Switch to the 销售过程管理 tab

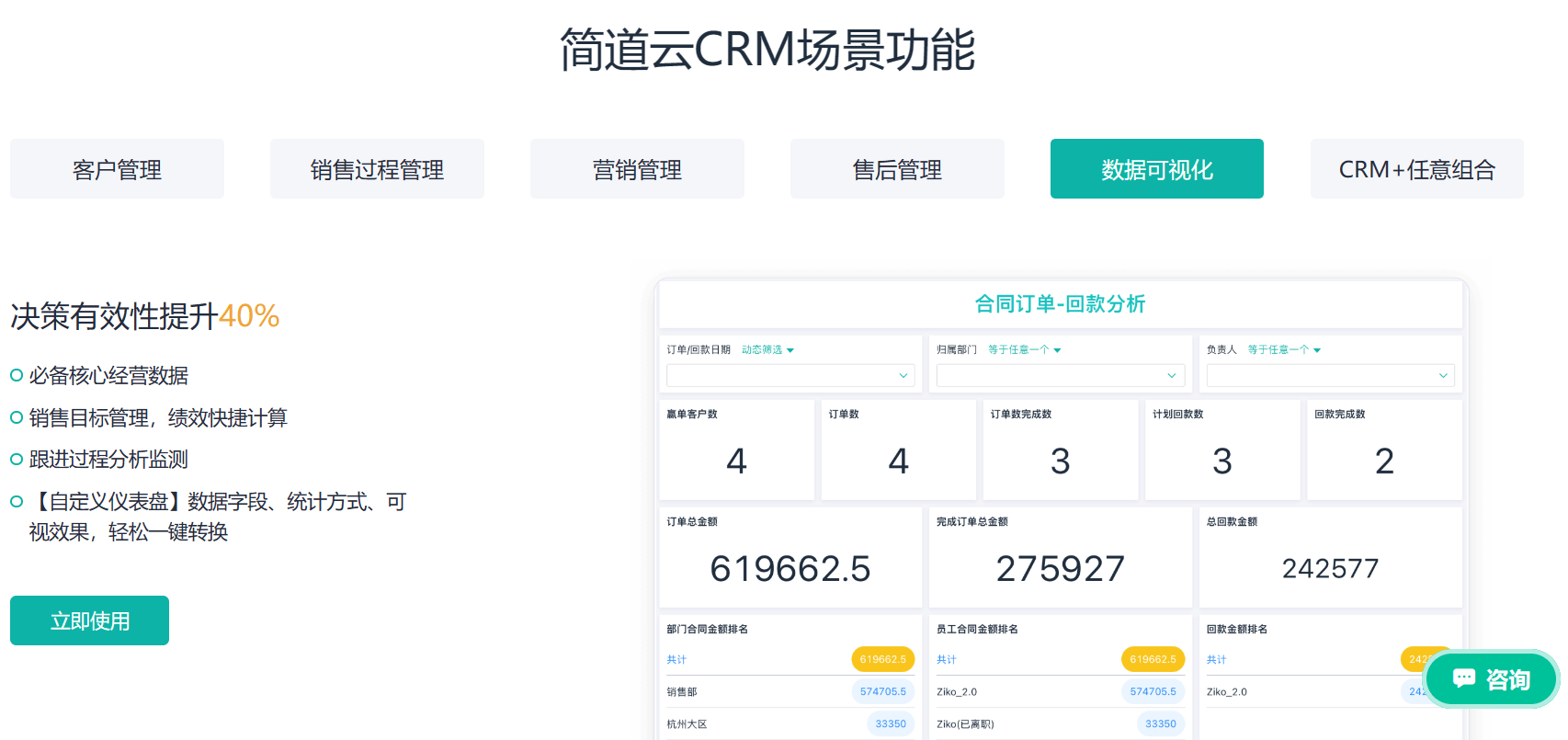377,169
